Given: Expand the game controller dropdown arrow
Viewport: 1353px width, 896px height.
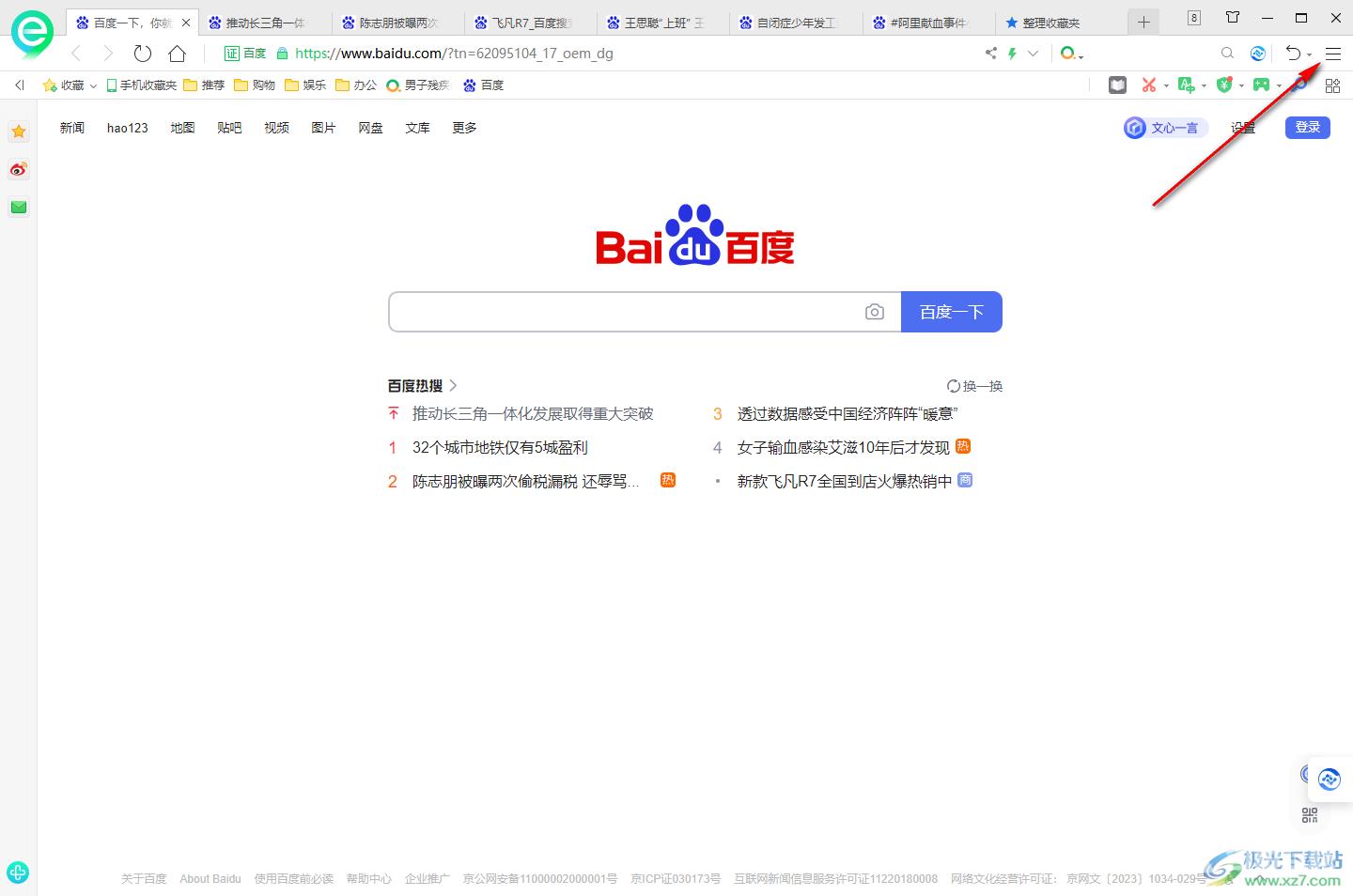Looking at the screenshot, I should [x=1279, y=85].
